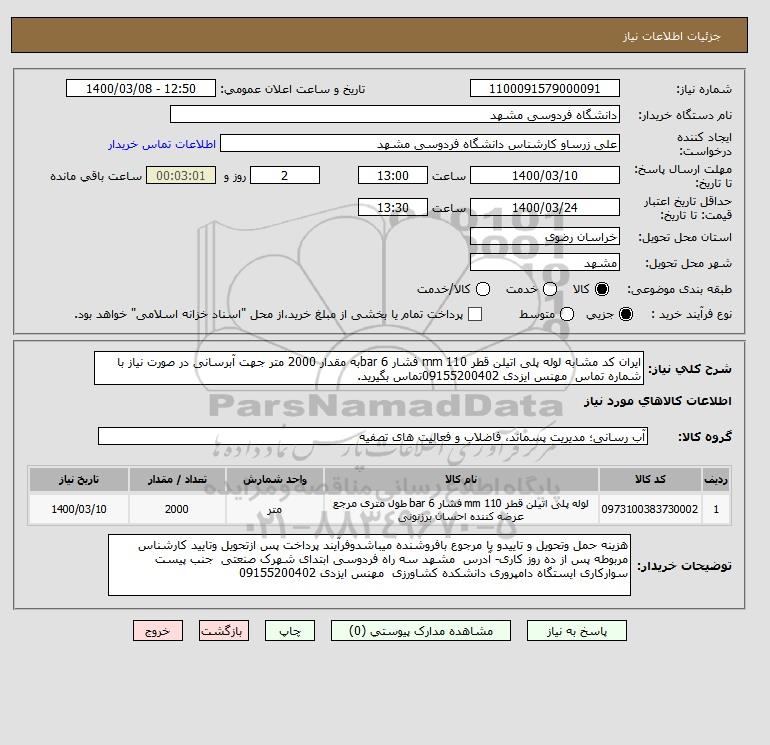The height and width of the screenshot is (745, 770).
Task: Click the کد کالا column header
Action: click(x=650, y=479)
